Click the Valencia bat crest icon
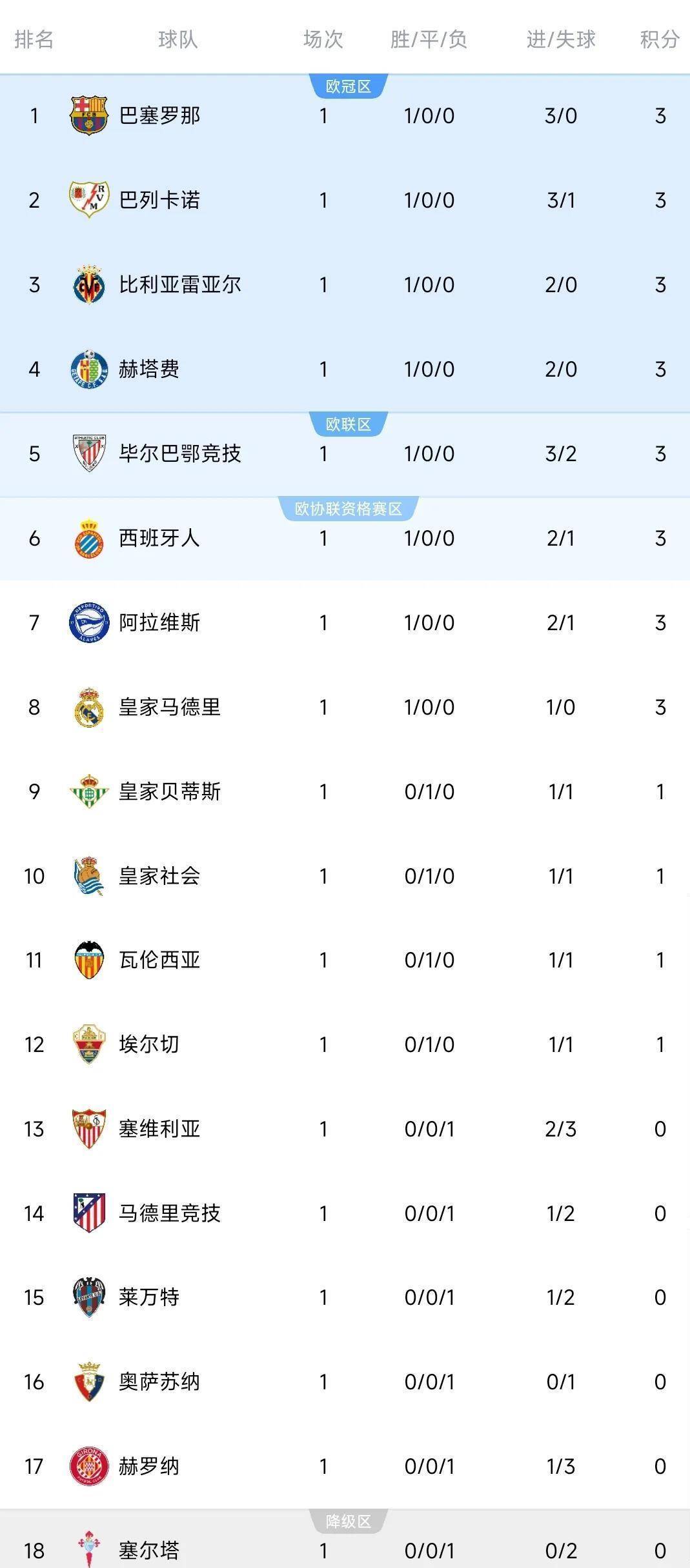Viewport: 690px width, 1568px height. [88, 960]
